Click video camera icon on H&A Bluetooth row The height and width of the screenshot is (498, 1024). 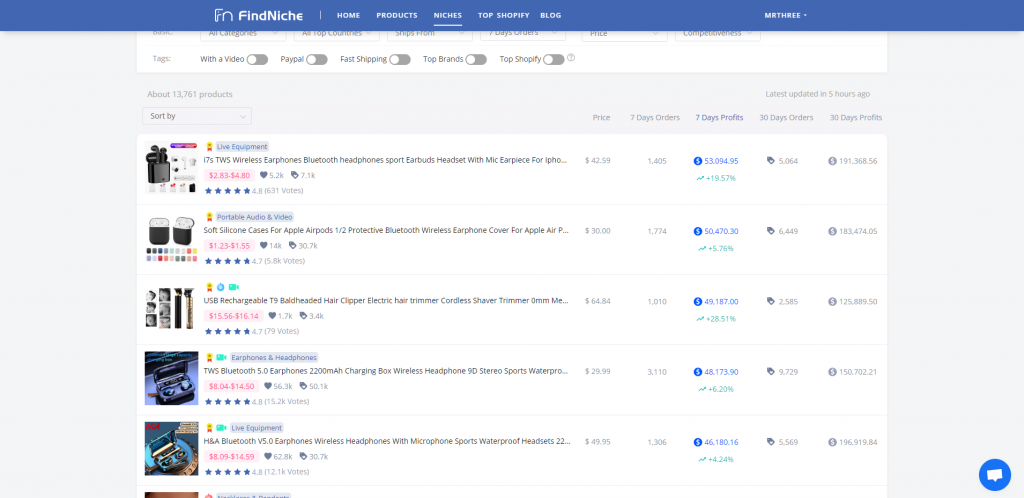coord(221,428)
